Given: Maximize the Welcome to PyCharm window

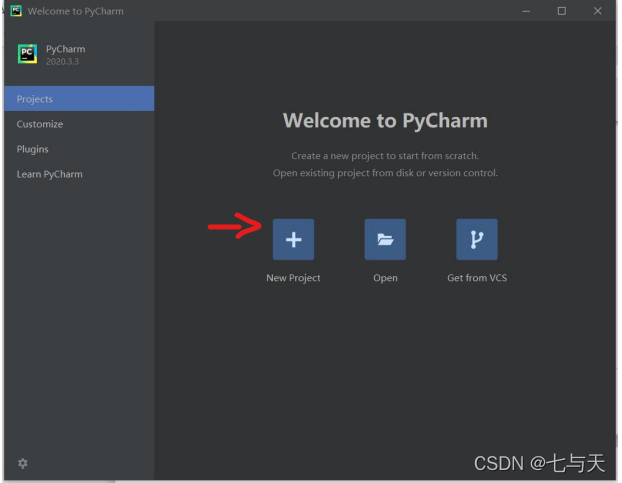Looking at the screenshot, I should click(x=561, y=11).
